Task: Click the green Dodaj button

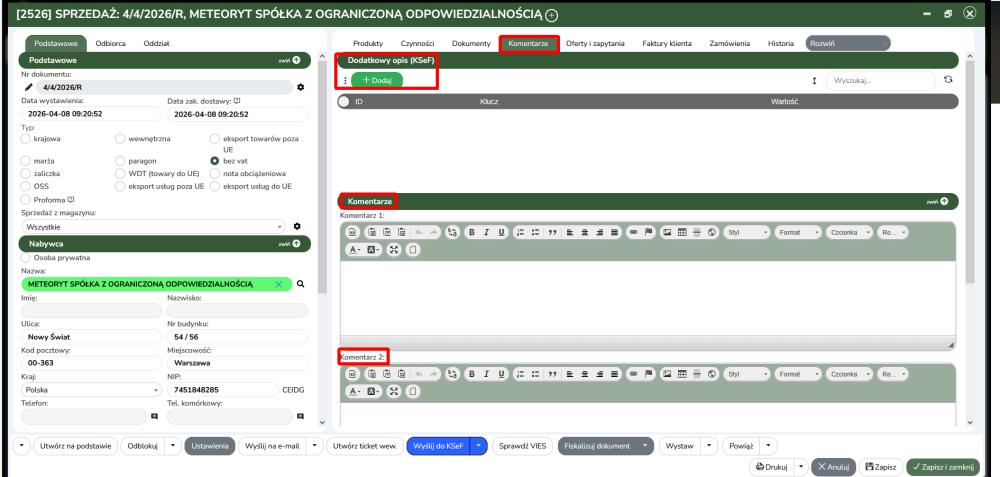Action: pos(377,80)
